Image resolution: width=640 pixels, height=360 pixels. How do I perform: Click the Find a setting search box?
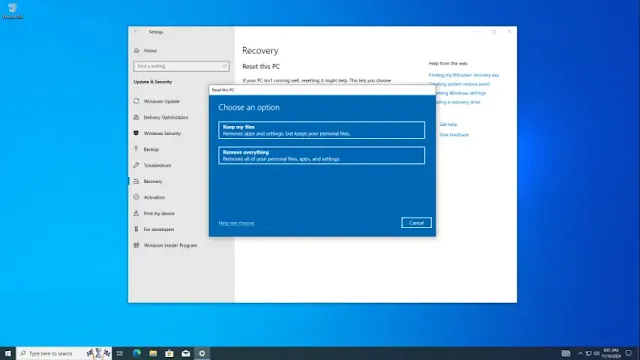181,66
